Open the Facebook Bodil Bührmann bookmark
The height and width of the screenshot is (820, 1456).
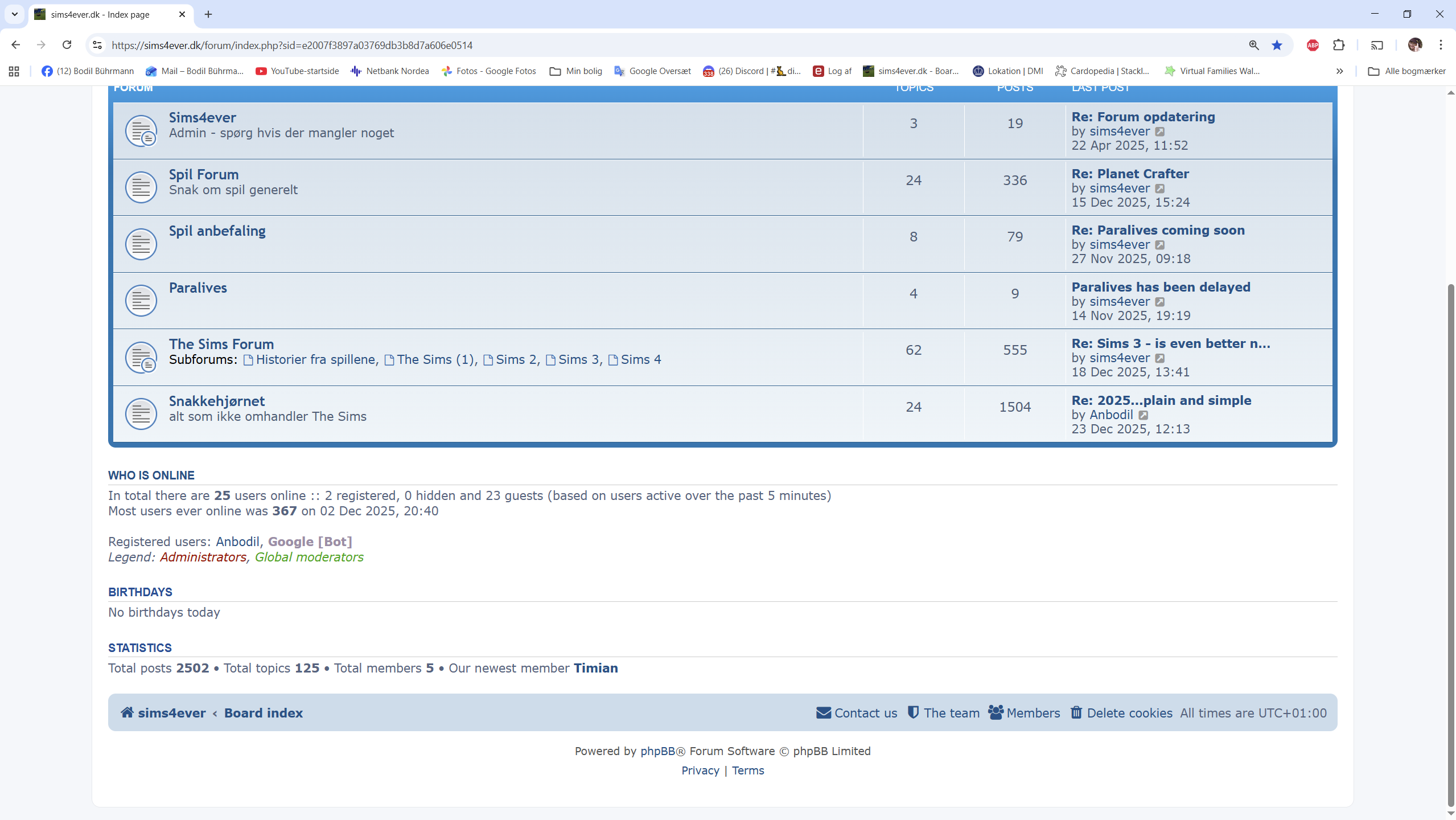pyautogui.click(x=88, y=71)
